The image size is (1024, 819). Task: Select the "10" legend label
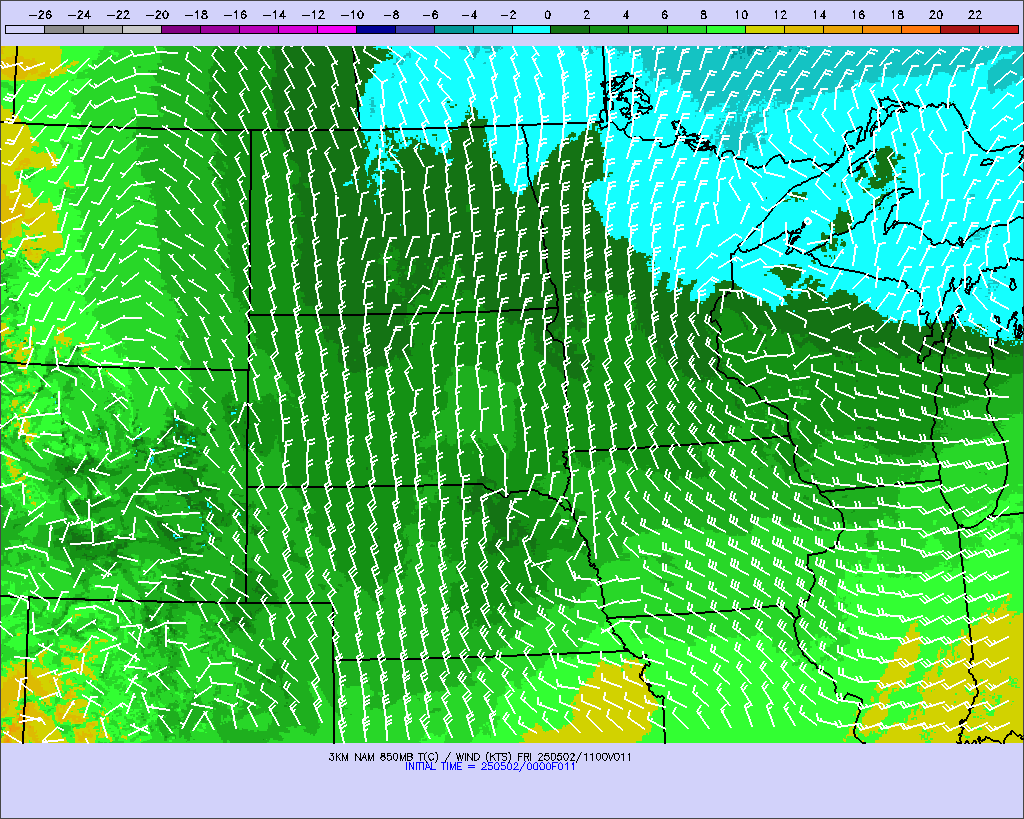741,14
